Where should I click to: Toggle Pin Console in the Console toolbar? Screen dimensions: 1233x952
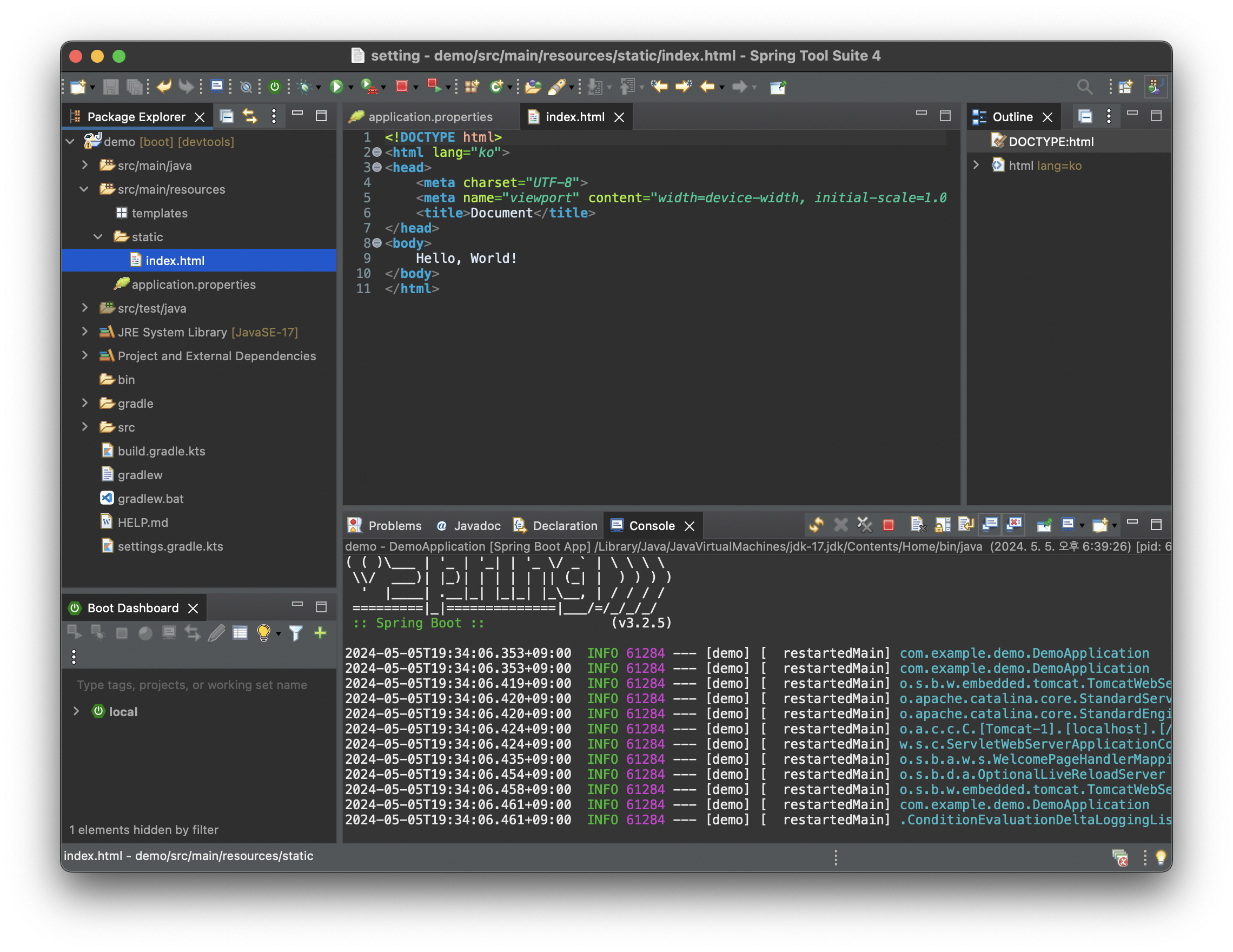click(x=1044, y=526)
